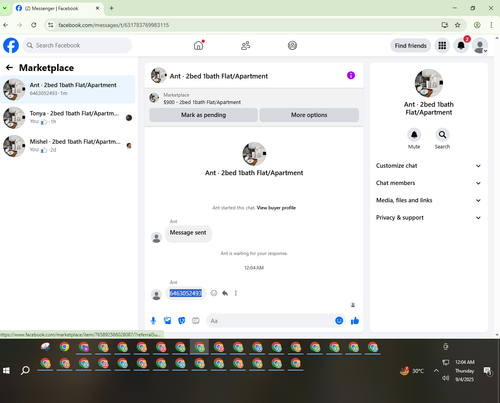Open the apps grid menu icon

442,45
